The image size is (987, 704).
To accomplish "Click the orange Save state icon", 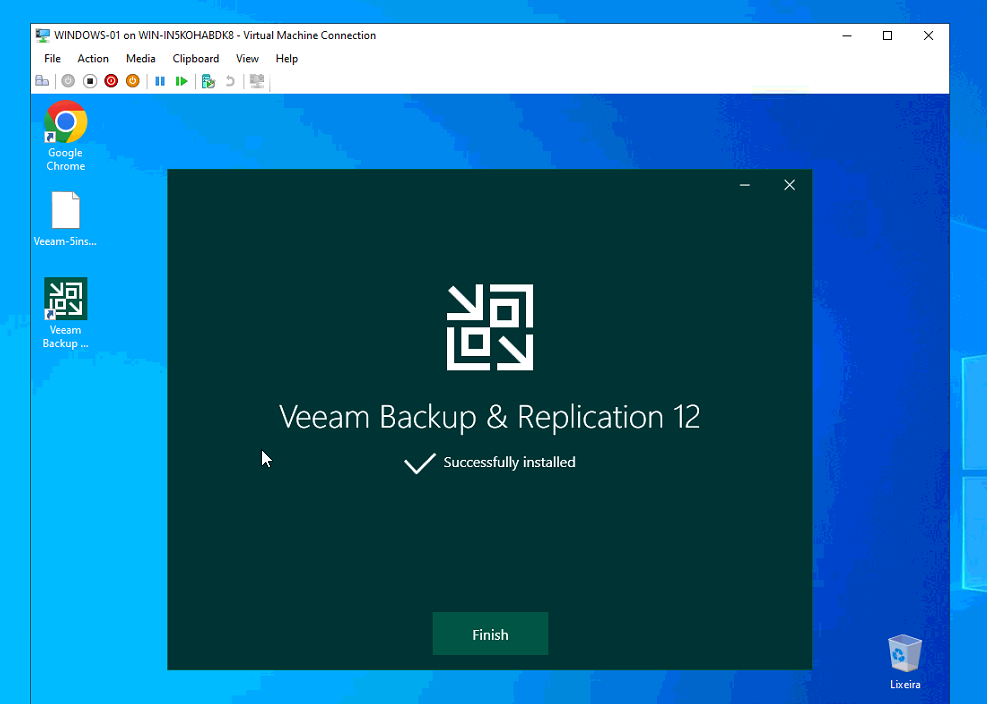I will [132, 81].
